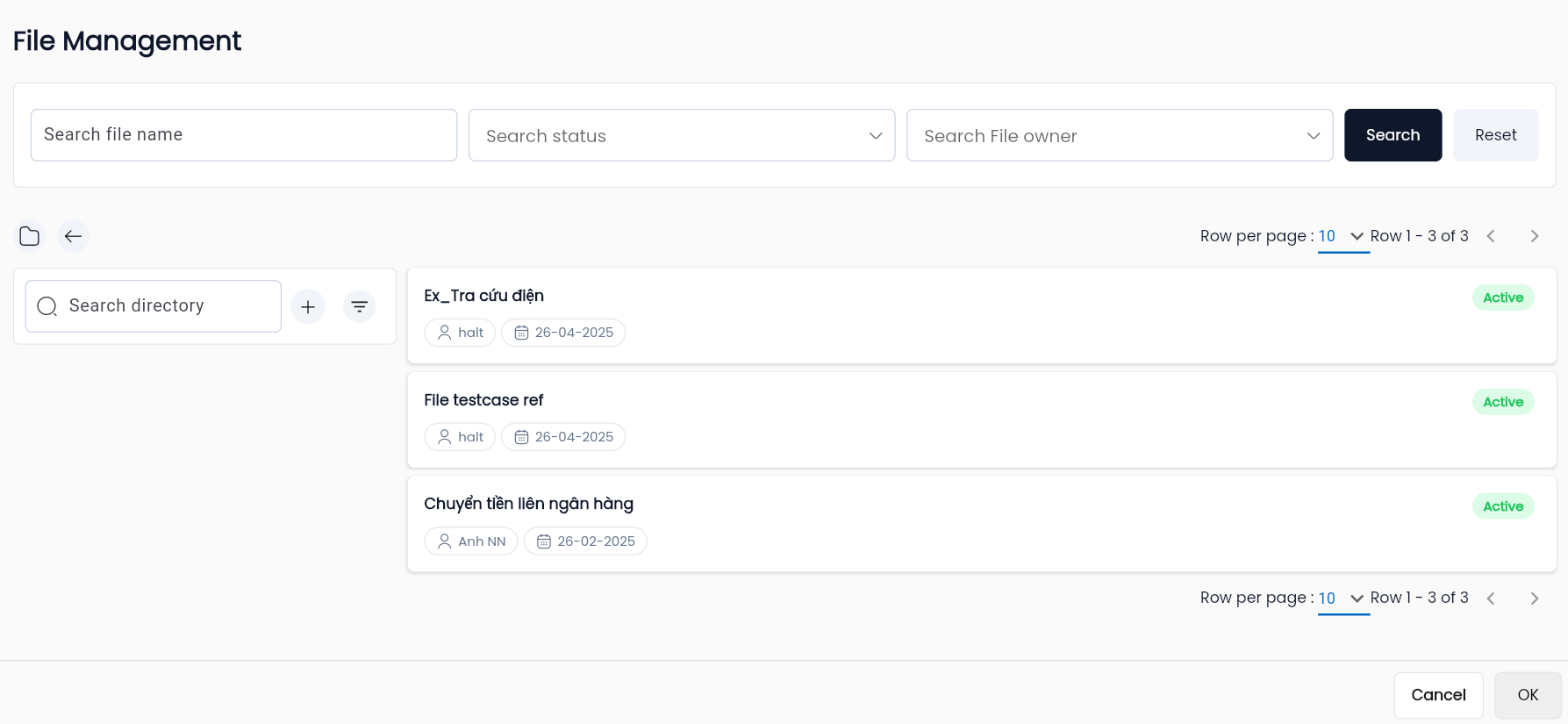
Task: Select Chuyển tiền liên ngân hàng file
Action: click(982, 525)
